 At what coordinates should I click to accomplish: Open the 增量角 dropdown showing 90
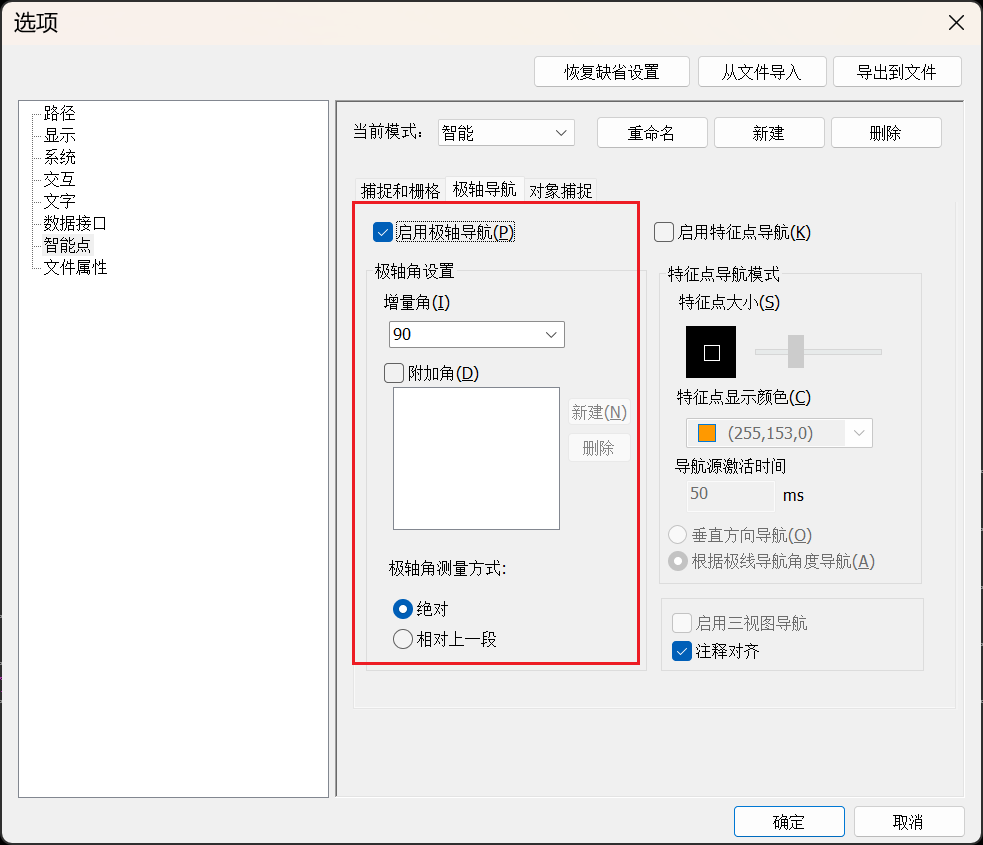pos(476,335)
